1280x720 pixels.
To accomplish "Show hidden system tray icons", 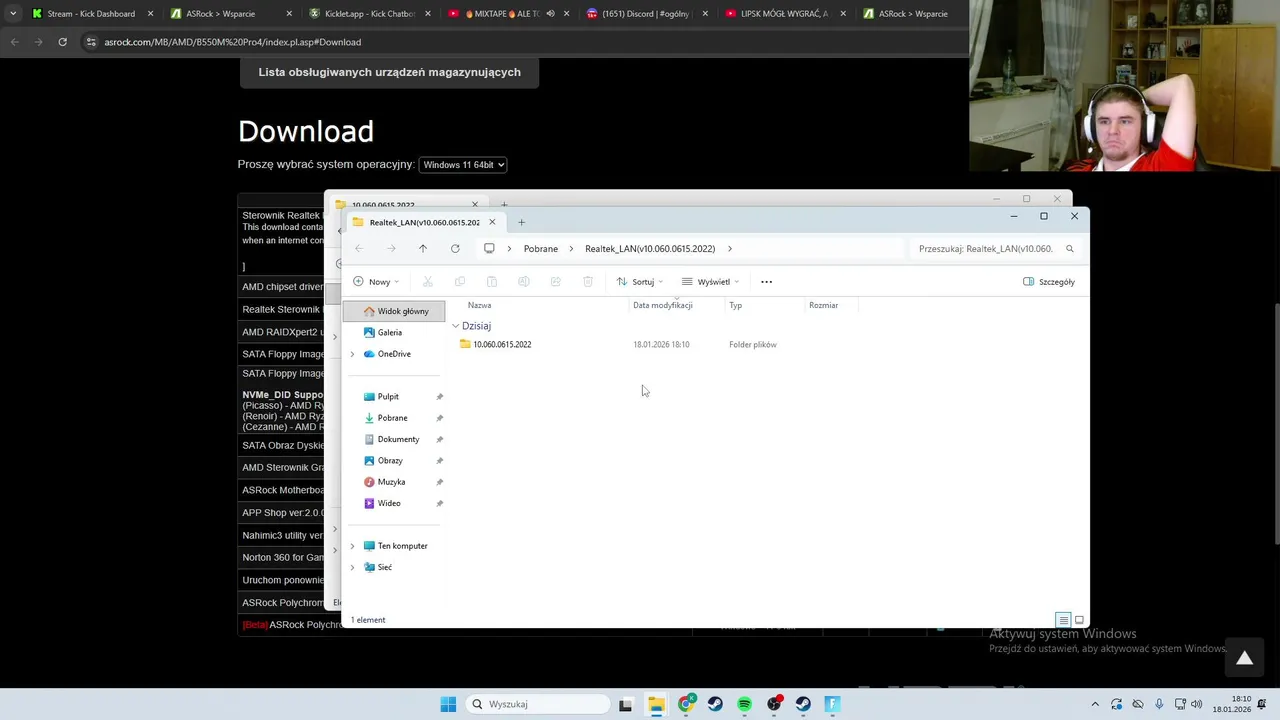I will [x=1095, y=704].
